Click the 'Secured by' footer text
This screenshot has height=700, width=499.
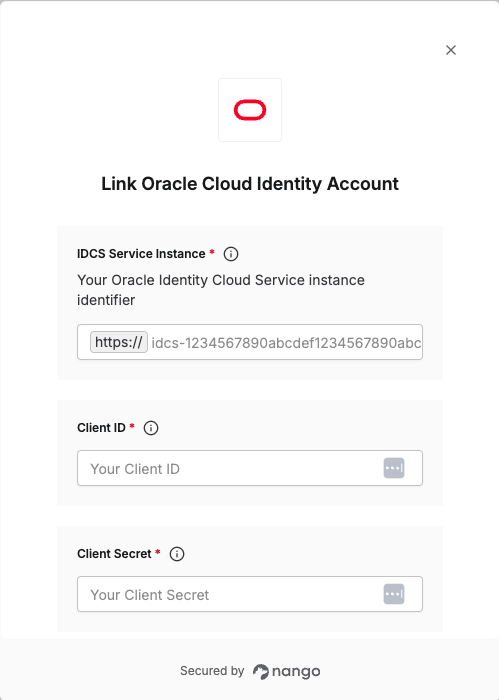212,671
